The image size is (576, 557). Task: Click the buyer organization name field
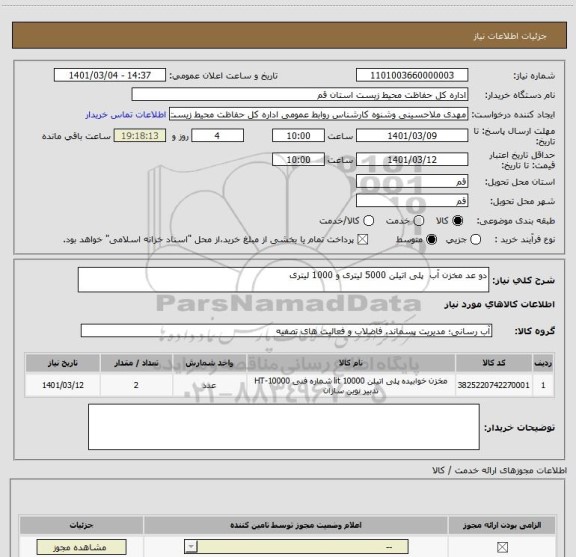[300, 95]
